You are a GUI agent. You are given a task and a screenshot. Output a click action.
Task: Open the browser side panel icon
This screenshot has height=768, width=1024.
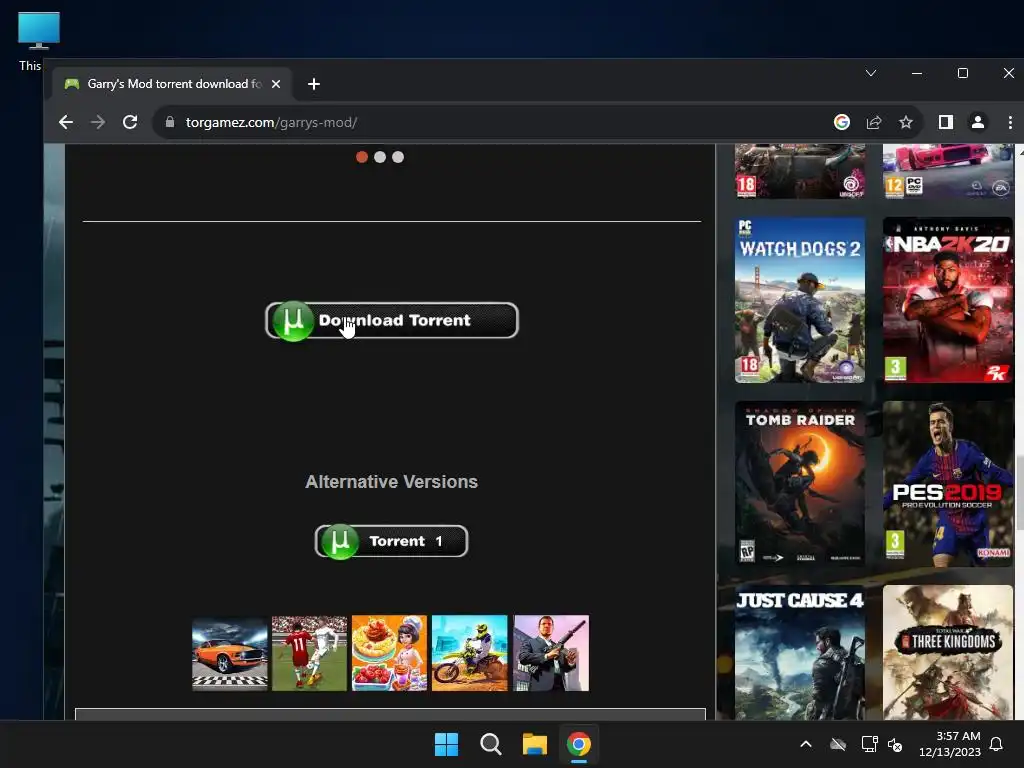click(x=946, y=122)
